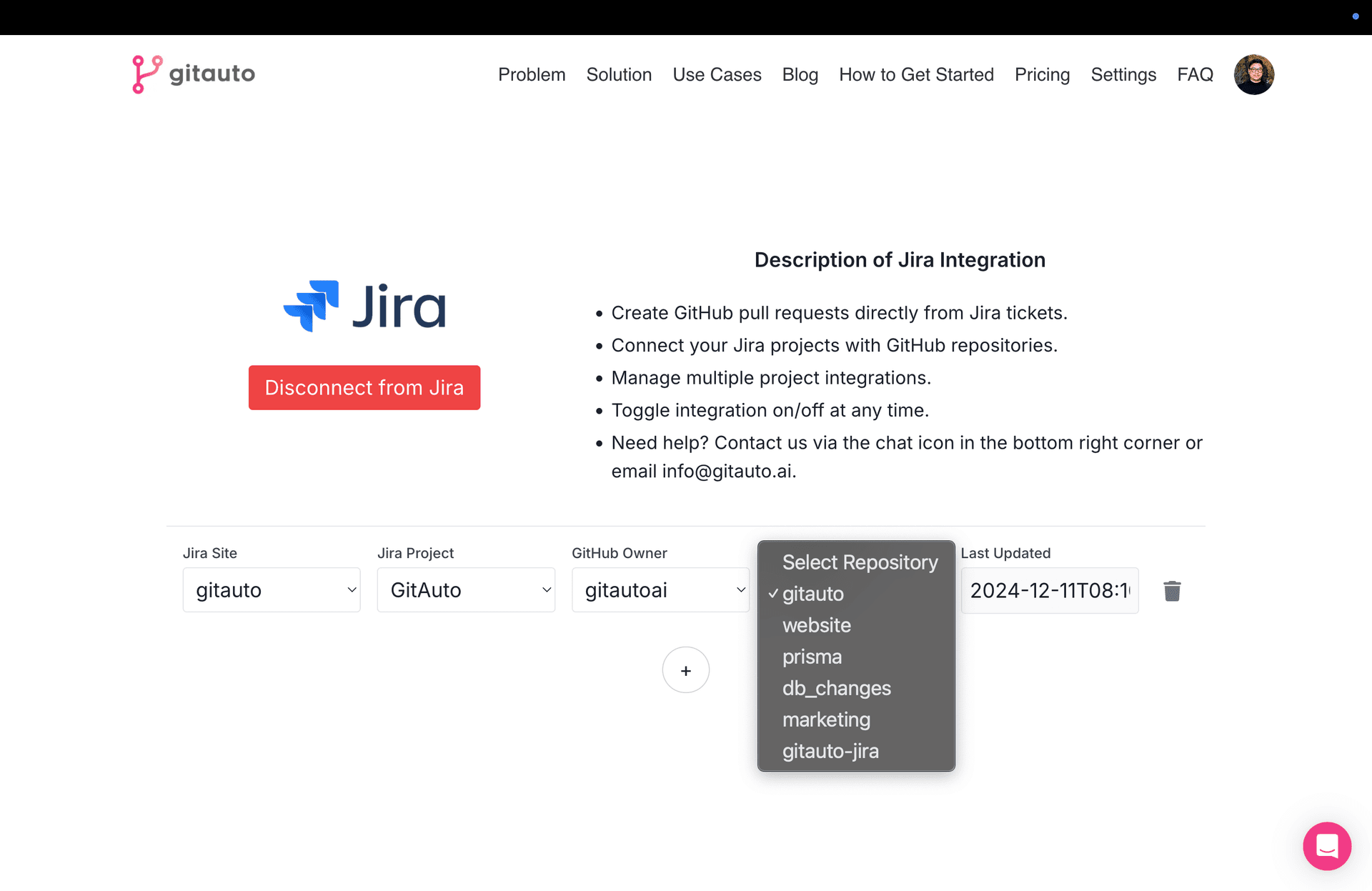The height and width of the screenshot is (891, 1372).
Task: Choose the gitauto-jira repository
Action: [x=830, y=751]
